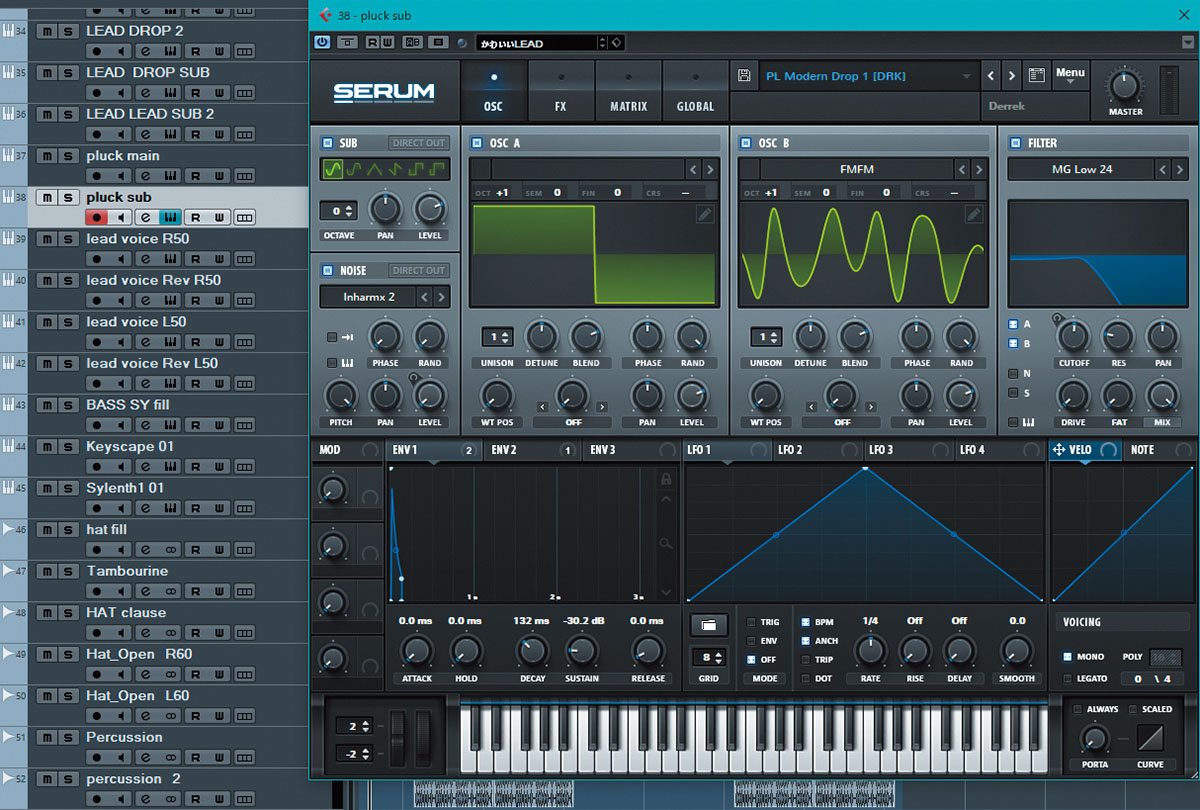Toggle the MONO voicing checkbox
Viewport: 1200px width, 810px height.
pos(1068,657)
